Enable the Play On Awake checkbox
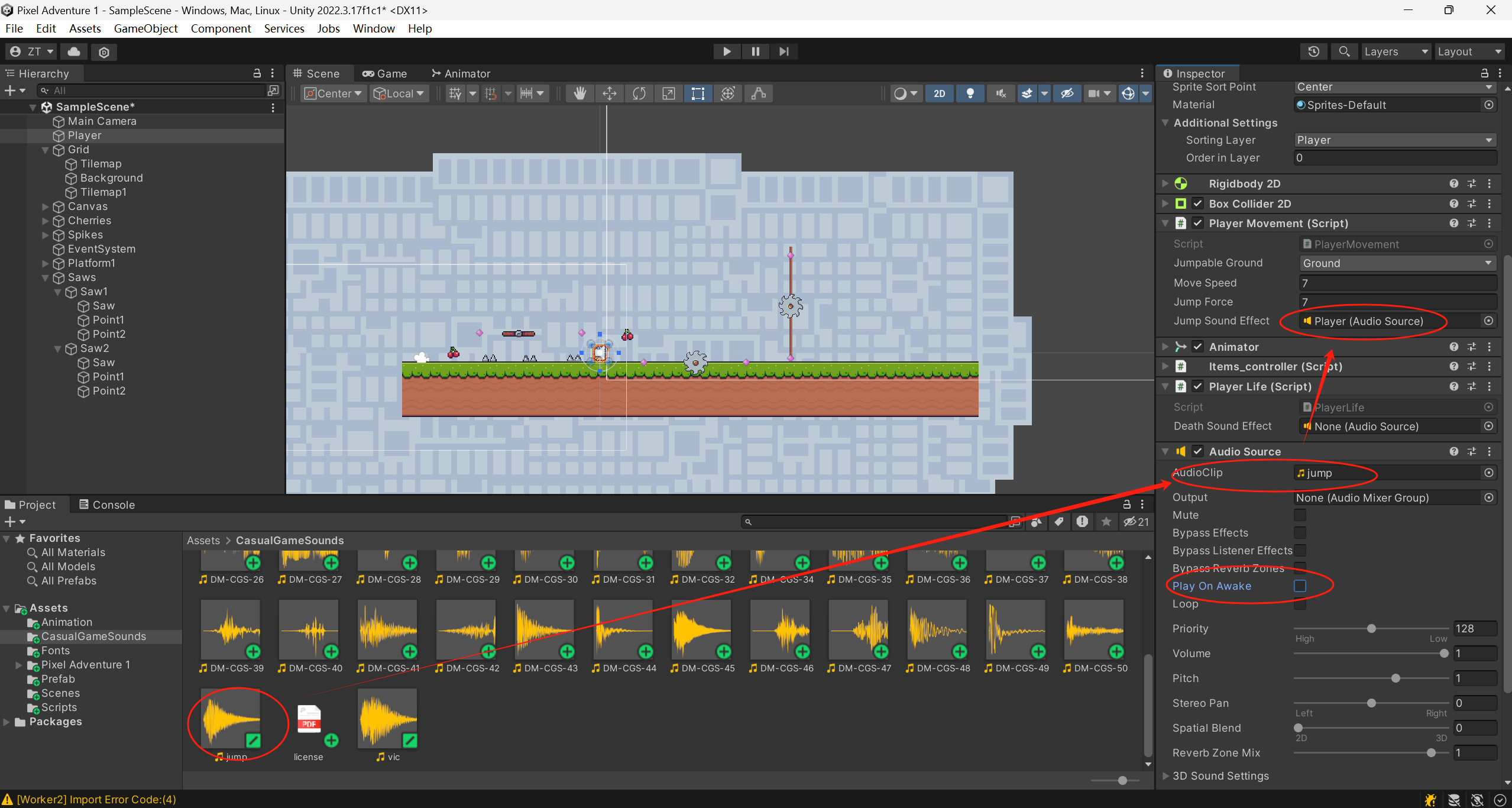The image size is (1512, 808). point(1300,586)
